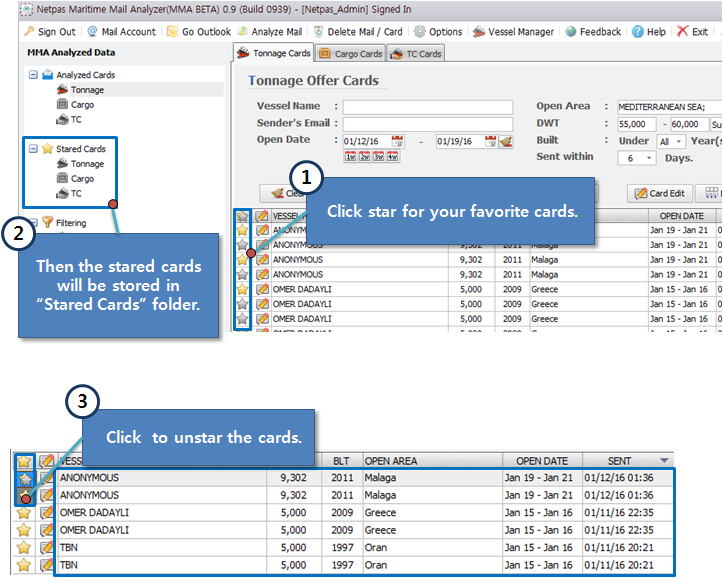723x578 pixels.
Task: Click edit-pencil column header in upper table
Action: tap(262, 216)
